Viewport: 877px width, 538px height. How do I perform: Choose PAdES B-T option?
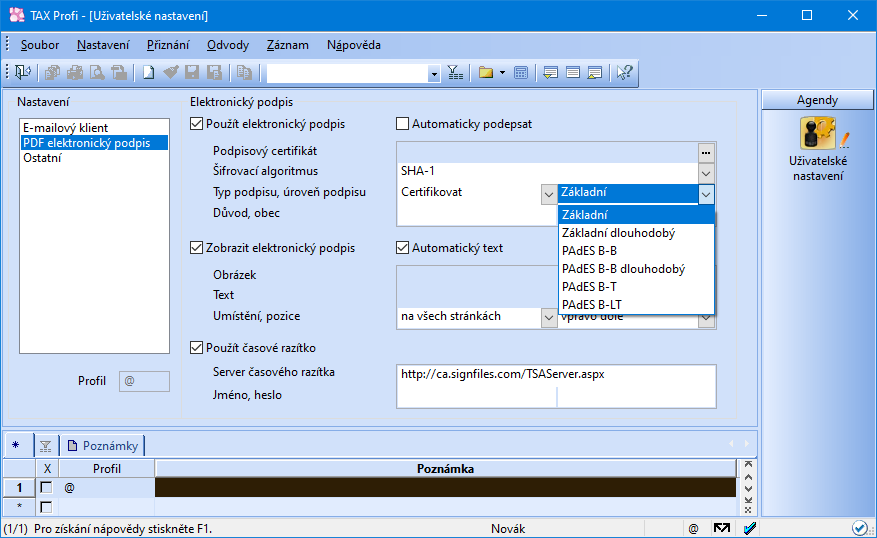[636, 286]
